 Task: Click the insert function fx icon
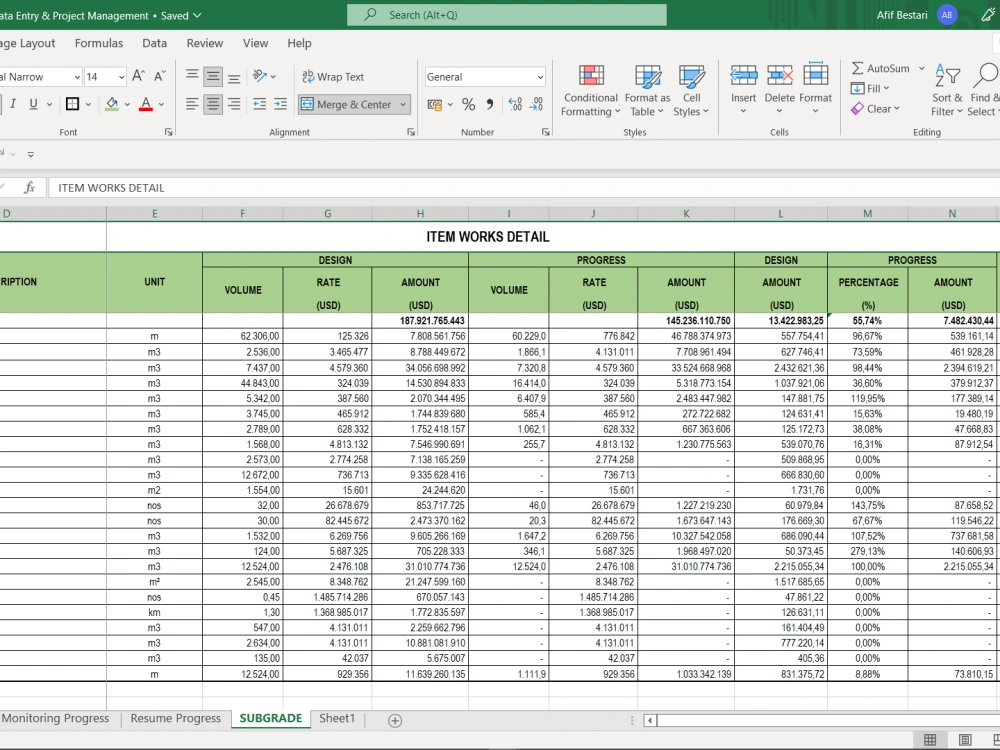pos(29,188)
